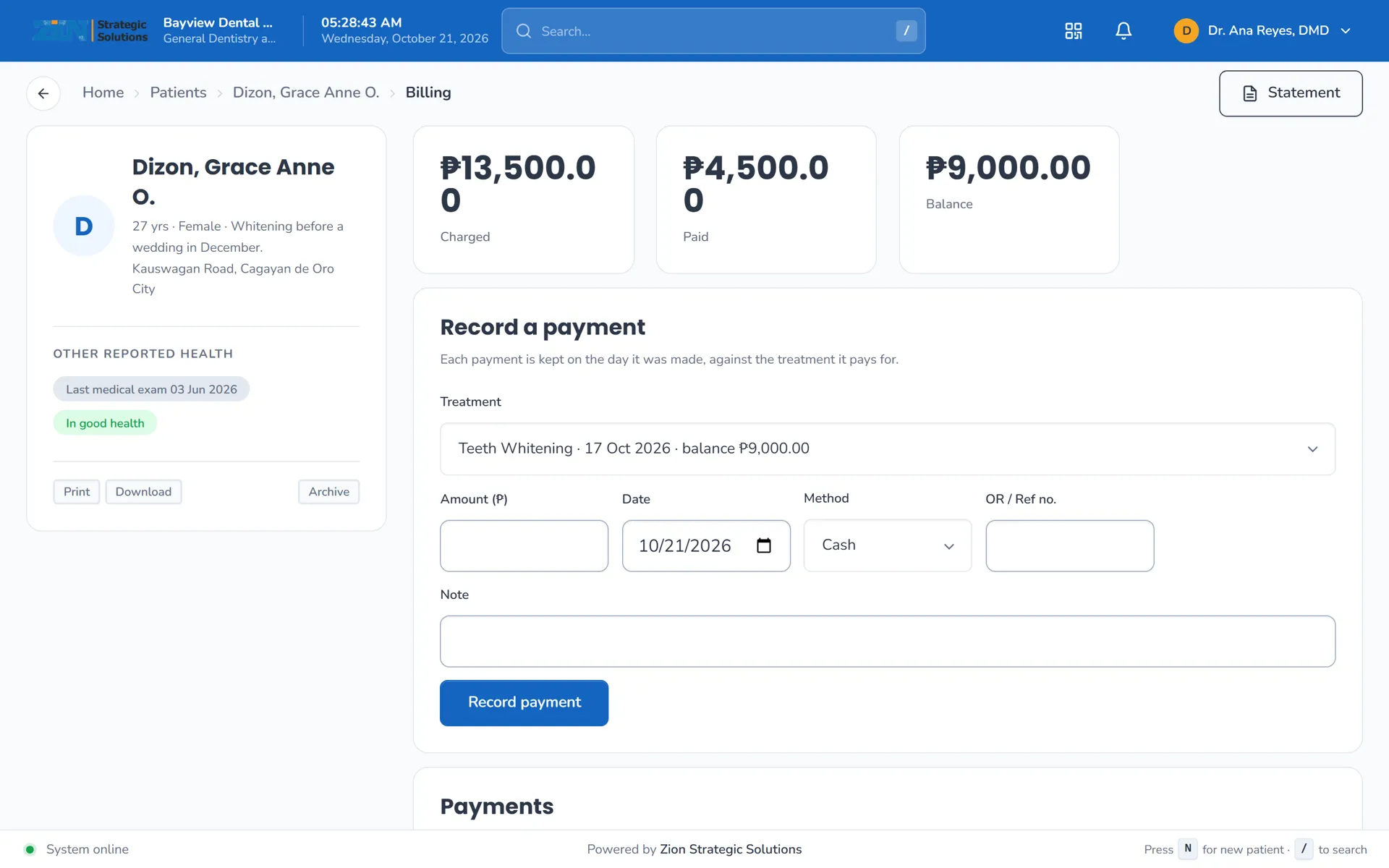Open the notifications bell
1389x868 pixels.
pos(1123,30)
